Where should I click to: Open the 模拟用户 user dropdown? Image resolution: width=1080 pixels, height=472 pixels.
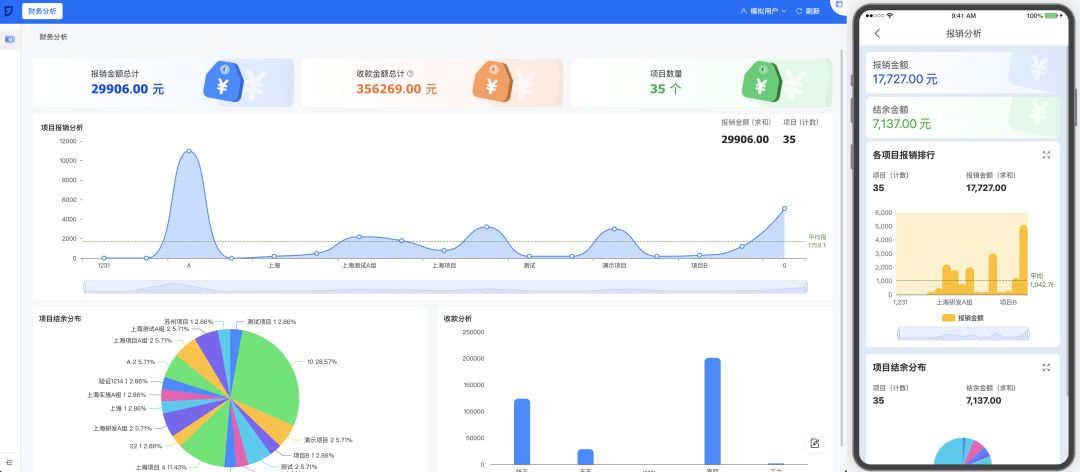(x=763, y=11)
